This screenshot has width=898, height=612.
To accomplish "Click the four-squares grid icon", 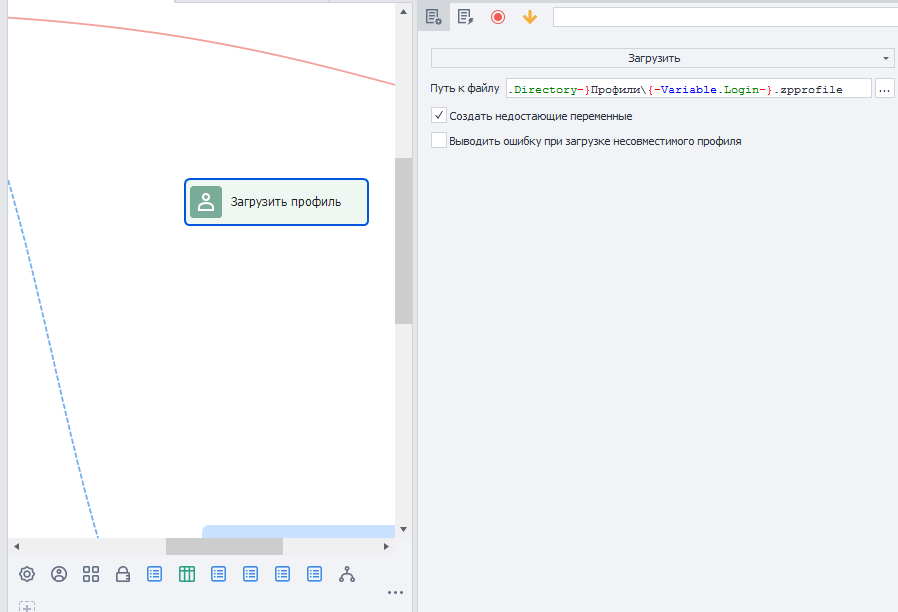I will pyautogui.click(x=91, y=574).
